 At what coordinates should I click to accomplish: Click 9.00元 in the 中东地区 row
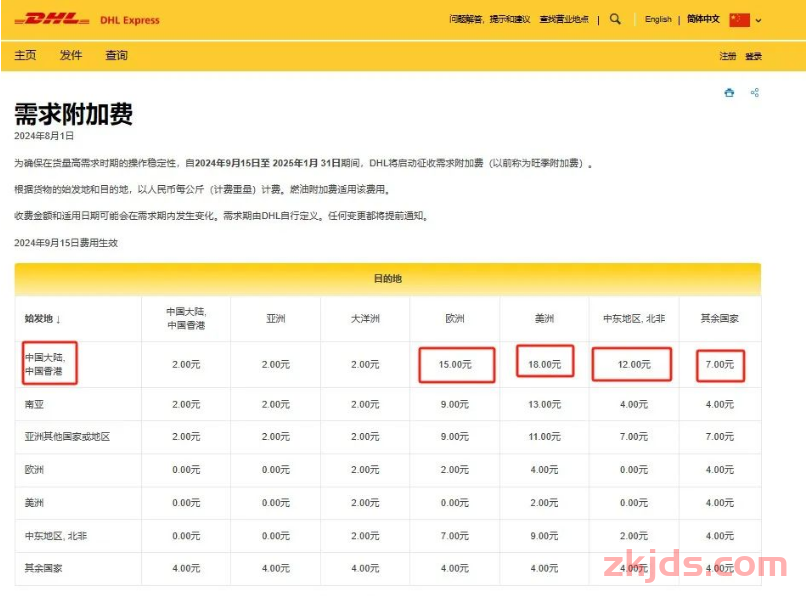(x=544, y=536)
